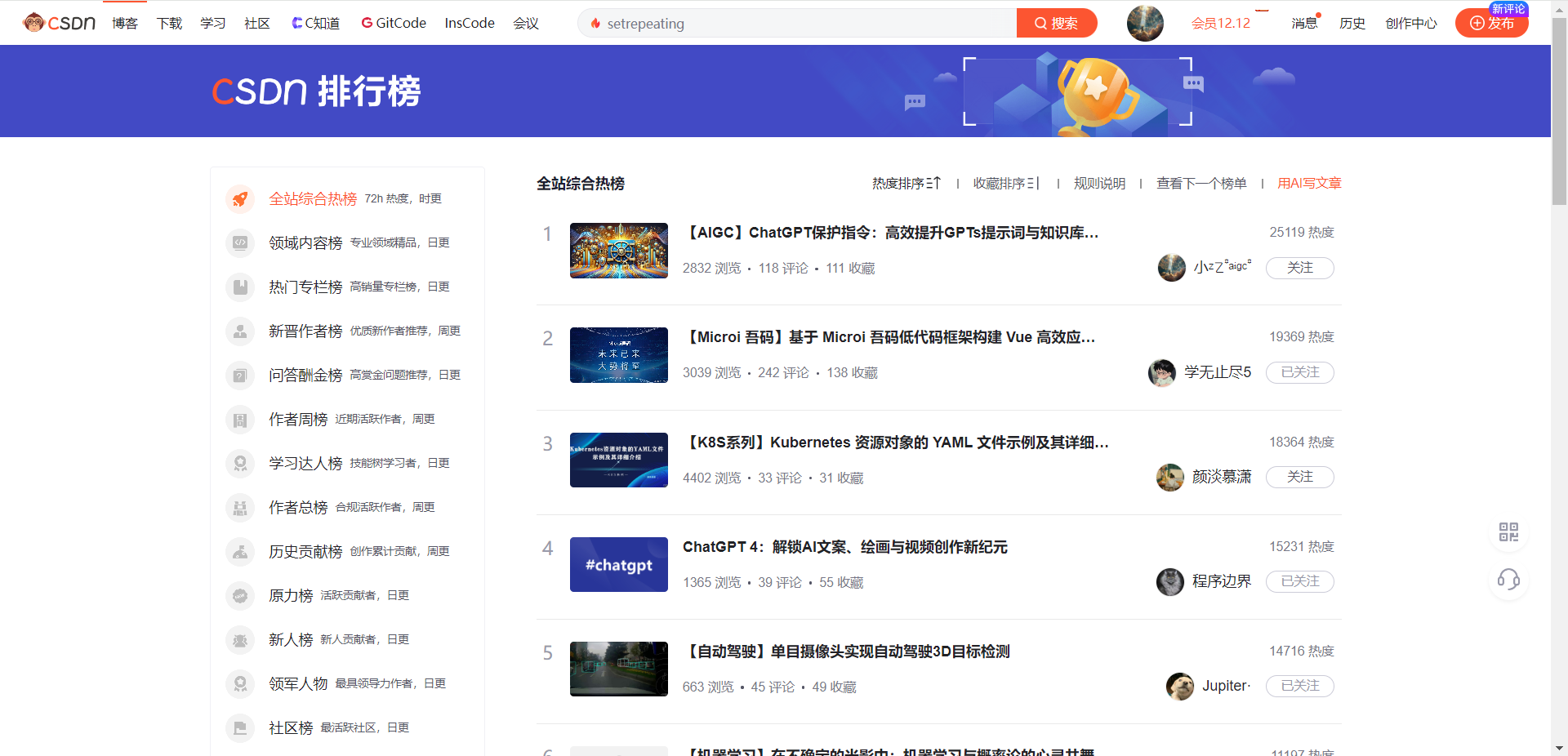The height and width of the screenshot is (756, 1568).
Task: Open GitCode in top navigation
Action: (x=394, y=23)
